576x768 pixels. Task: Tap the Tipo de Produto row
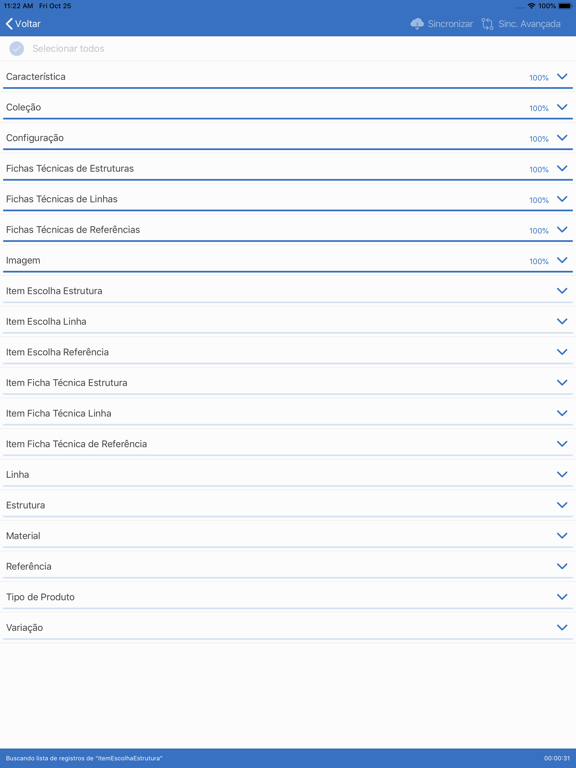click(x=288, y=597)
